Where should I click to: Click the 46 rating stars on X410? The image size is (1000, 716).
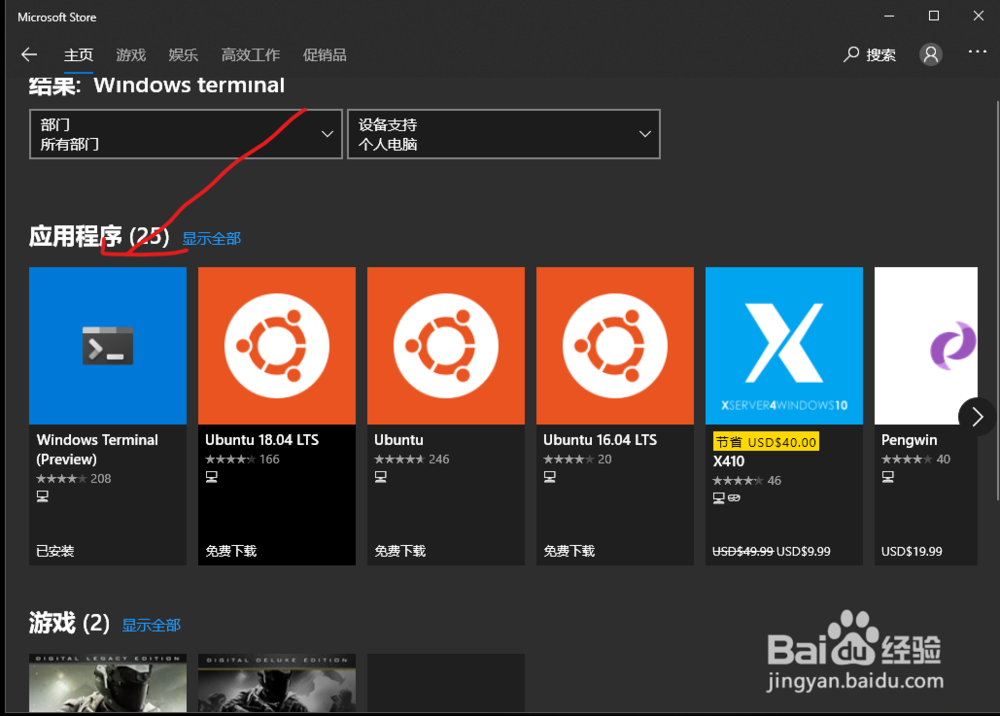[737, 480]
